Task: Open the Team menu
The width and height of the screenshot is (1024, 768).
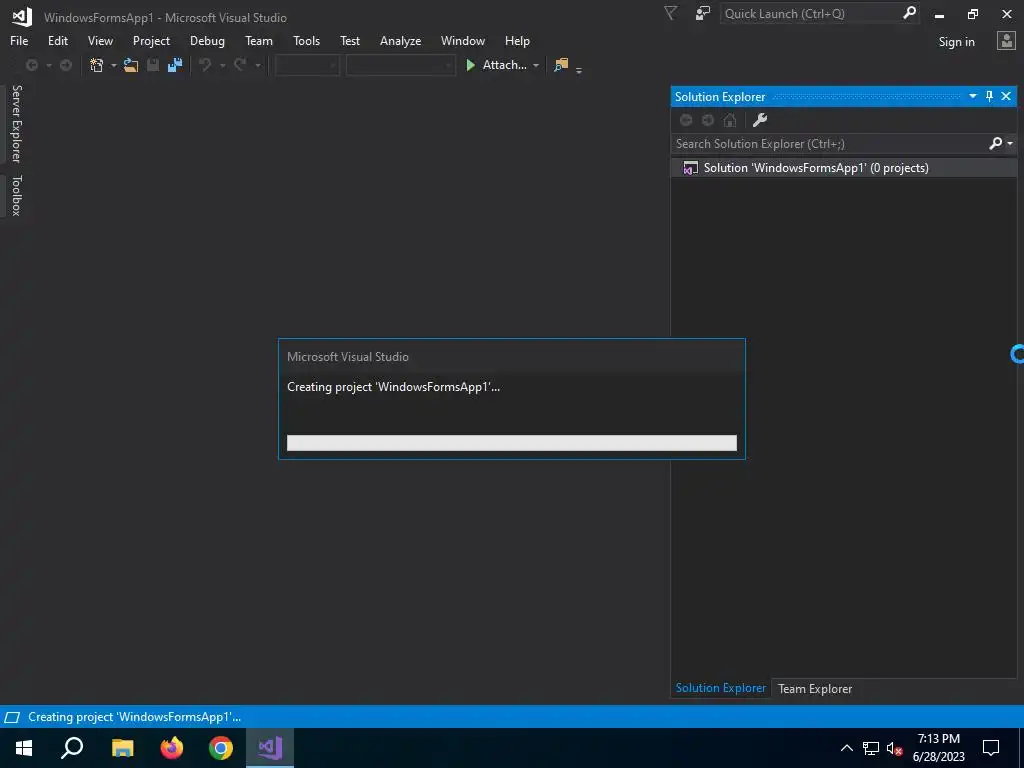Action: pyautogui.click(x=259, y=40)
